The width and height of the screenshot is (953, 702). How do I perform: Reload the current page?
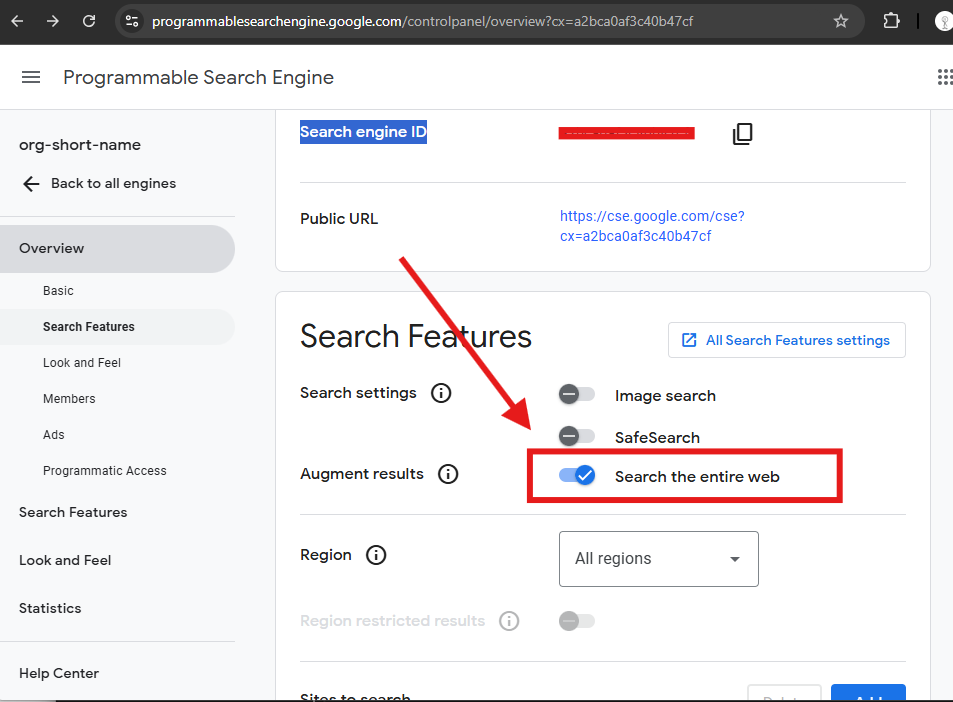[x=89, y=21]
